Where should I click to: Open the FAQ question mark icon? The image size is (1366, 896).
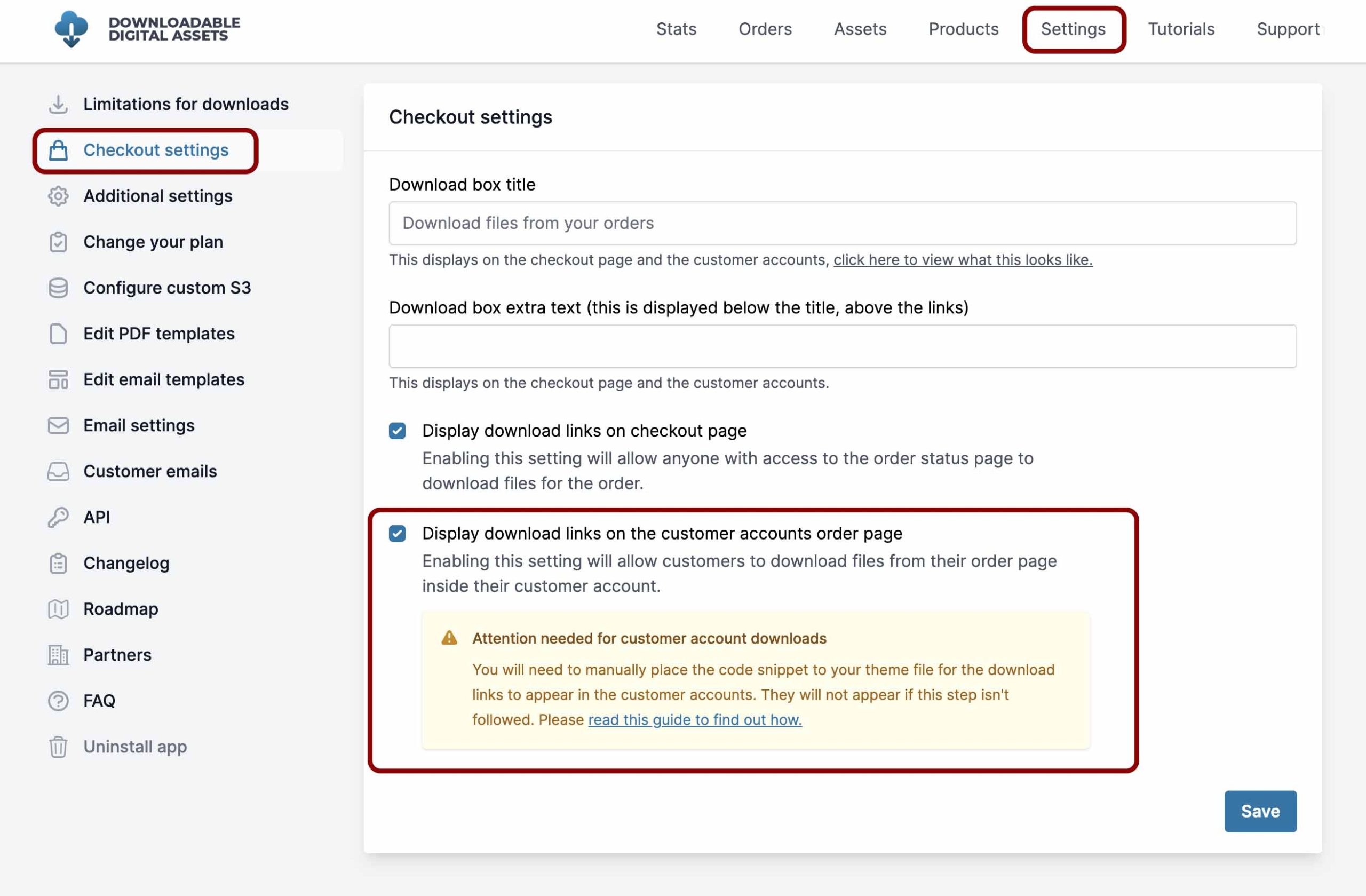click(58, 700)
